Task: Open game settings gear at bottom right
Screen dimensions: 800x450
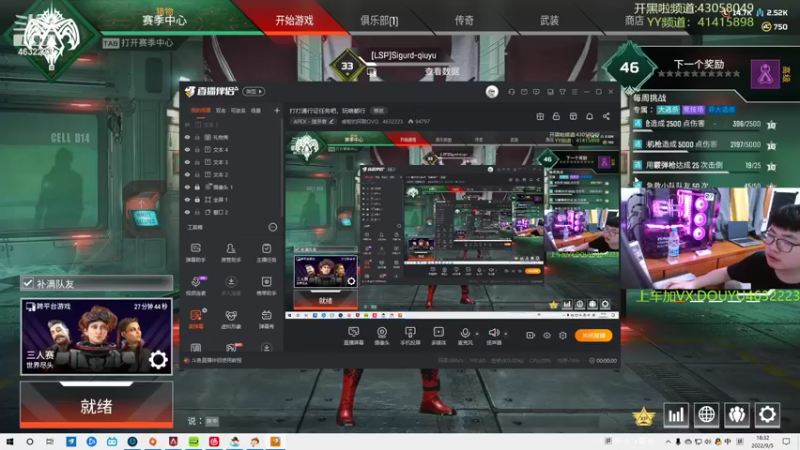Action: [767, 414]
